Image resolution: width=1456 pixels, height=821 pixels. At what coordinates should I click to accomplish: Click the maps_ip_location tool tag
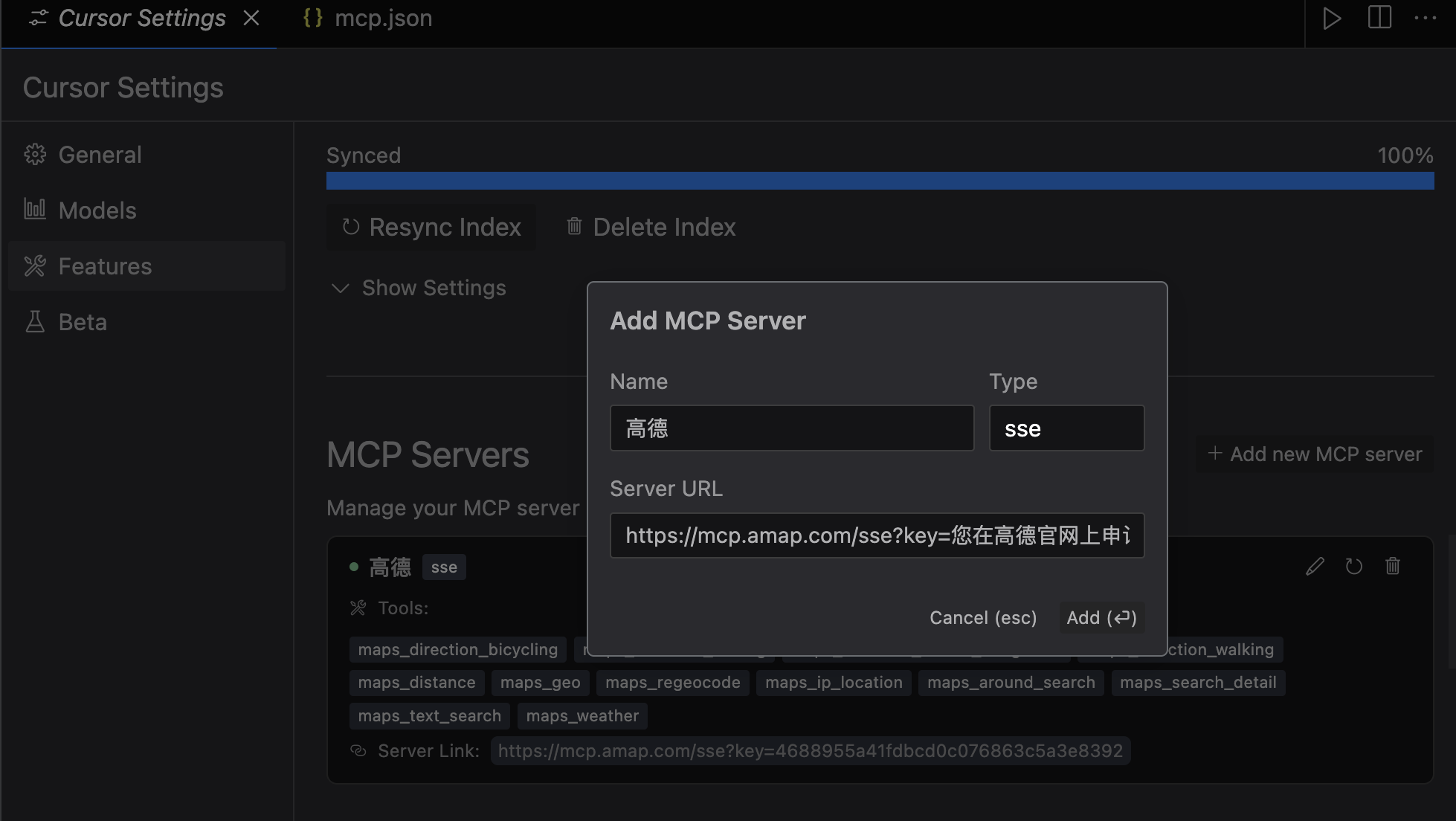(834, 683)
